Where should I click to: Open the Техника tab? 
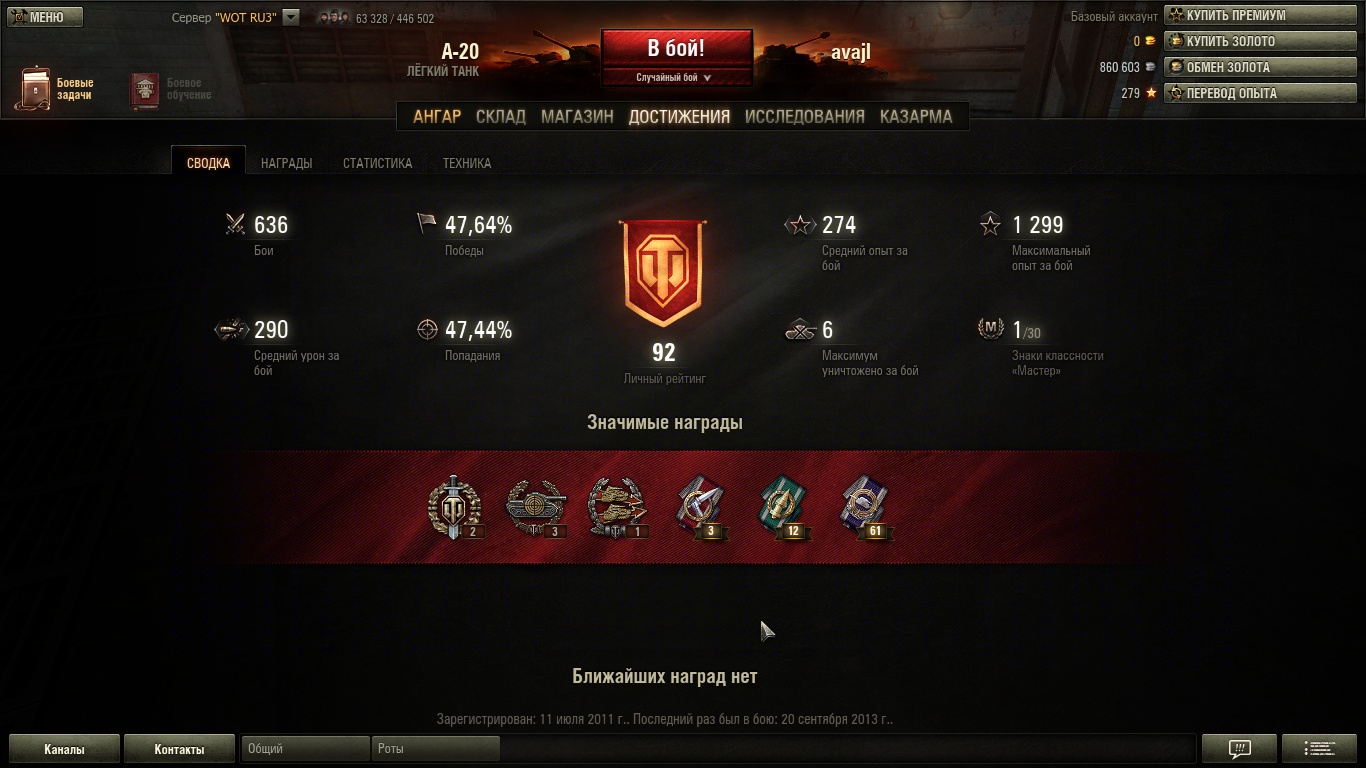click(467, 163)
